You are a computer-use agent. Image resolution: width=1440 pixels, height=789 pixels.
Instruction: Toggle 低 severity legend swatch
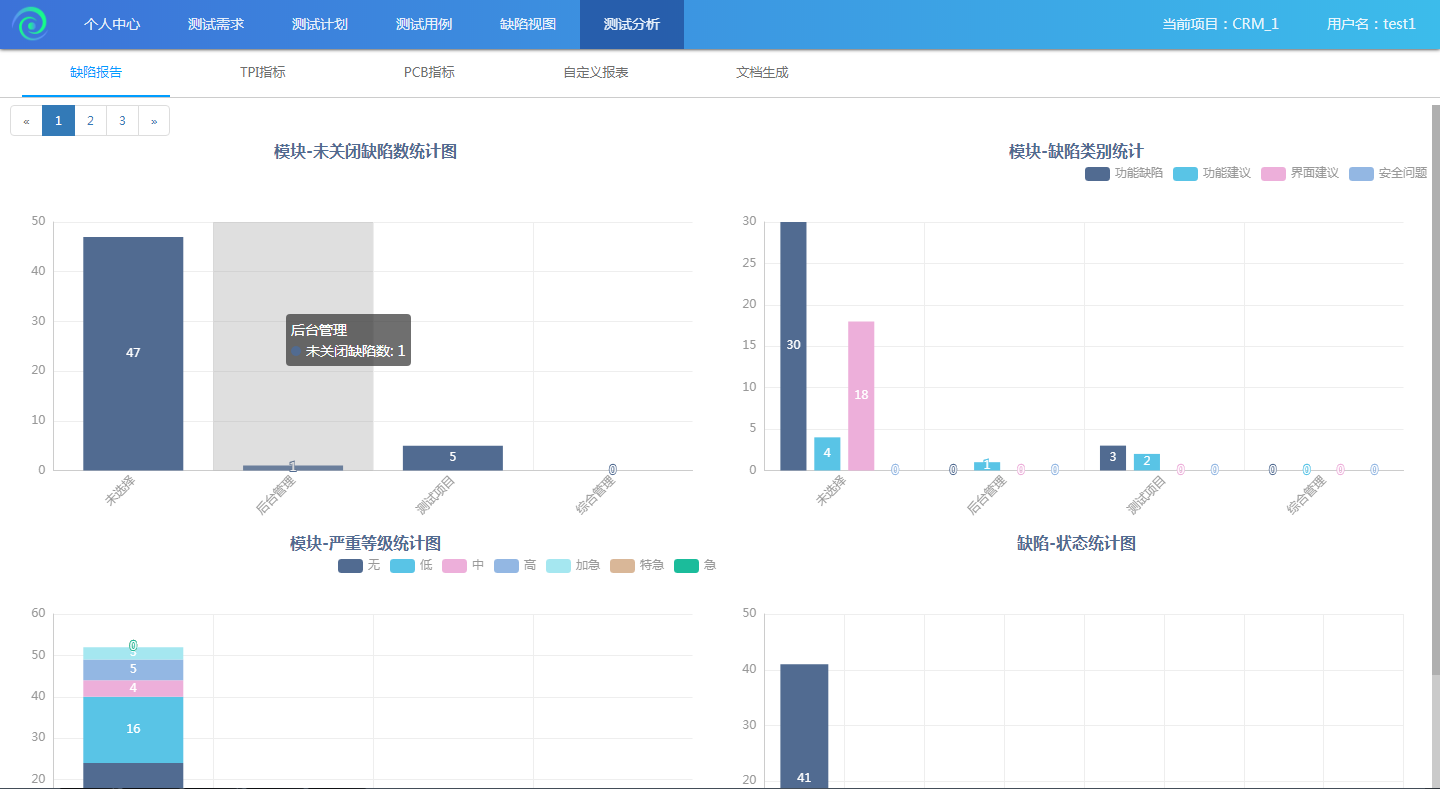tap(402, 565)
